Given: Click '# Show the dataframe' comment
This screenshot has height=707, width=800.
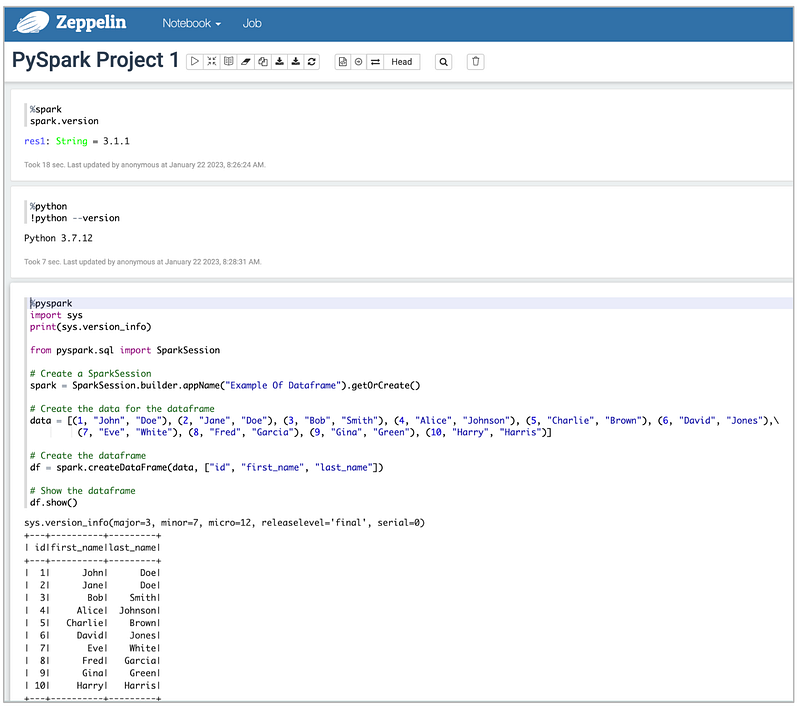Looking at the screenshot, I should pyautogui.click(x=83, y=491).
